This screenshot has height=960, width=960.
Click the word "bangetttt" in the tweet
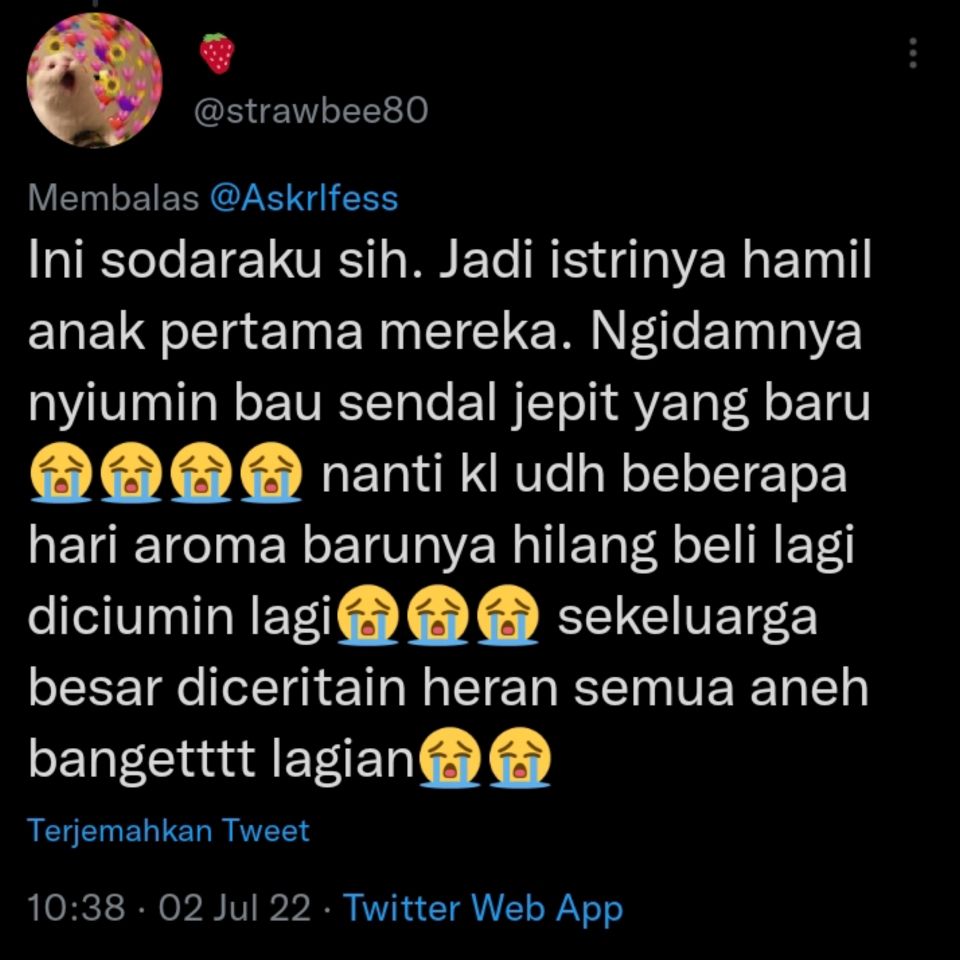[141, 760]
